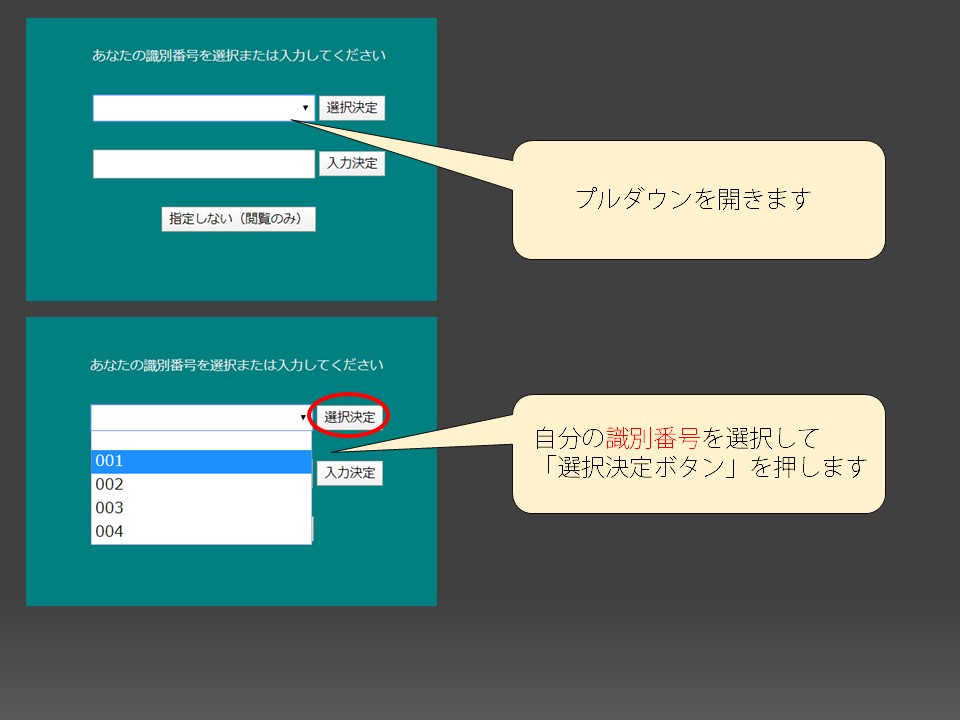Select option 004 from the open list
Screen dimensions: 960x720
200,531
